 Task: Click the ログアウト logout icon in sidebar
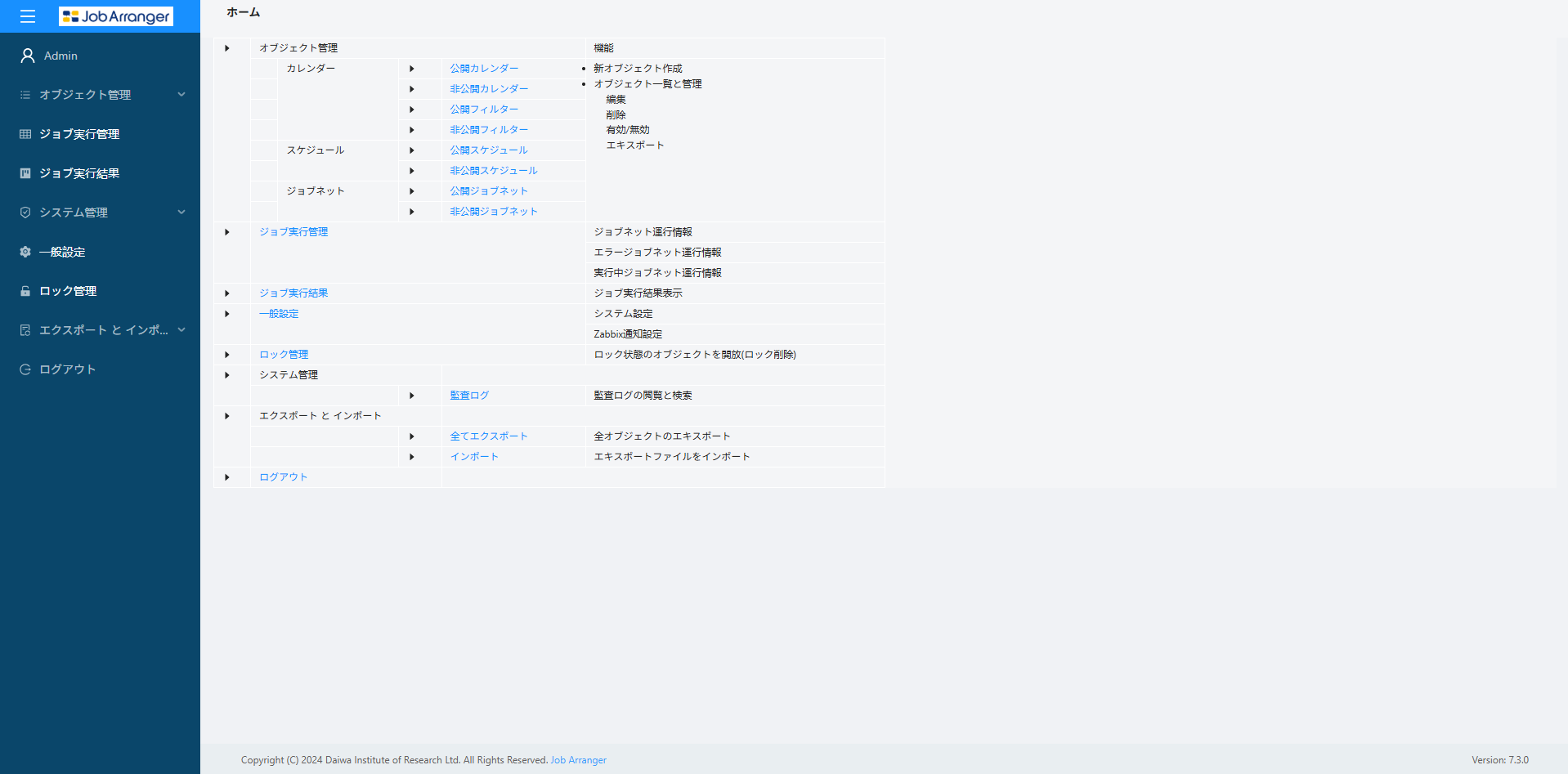point(25,369)
